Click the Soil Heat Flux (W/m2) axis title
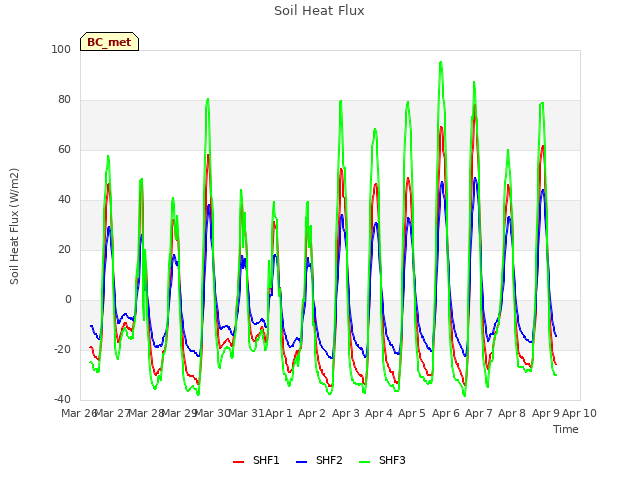Image resolution: width=640 pixels, height=480 pixels. [14, 226]
